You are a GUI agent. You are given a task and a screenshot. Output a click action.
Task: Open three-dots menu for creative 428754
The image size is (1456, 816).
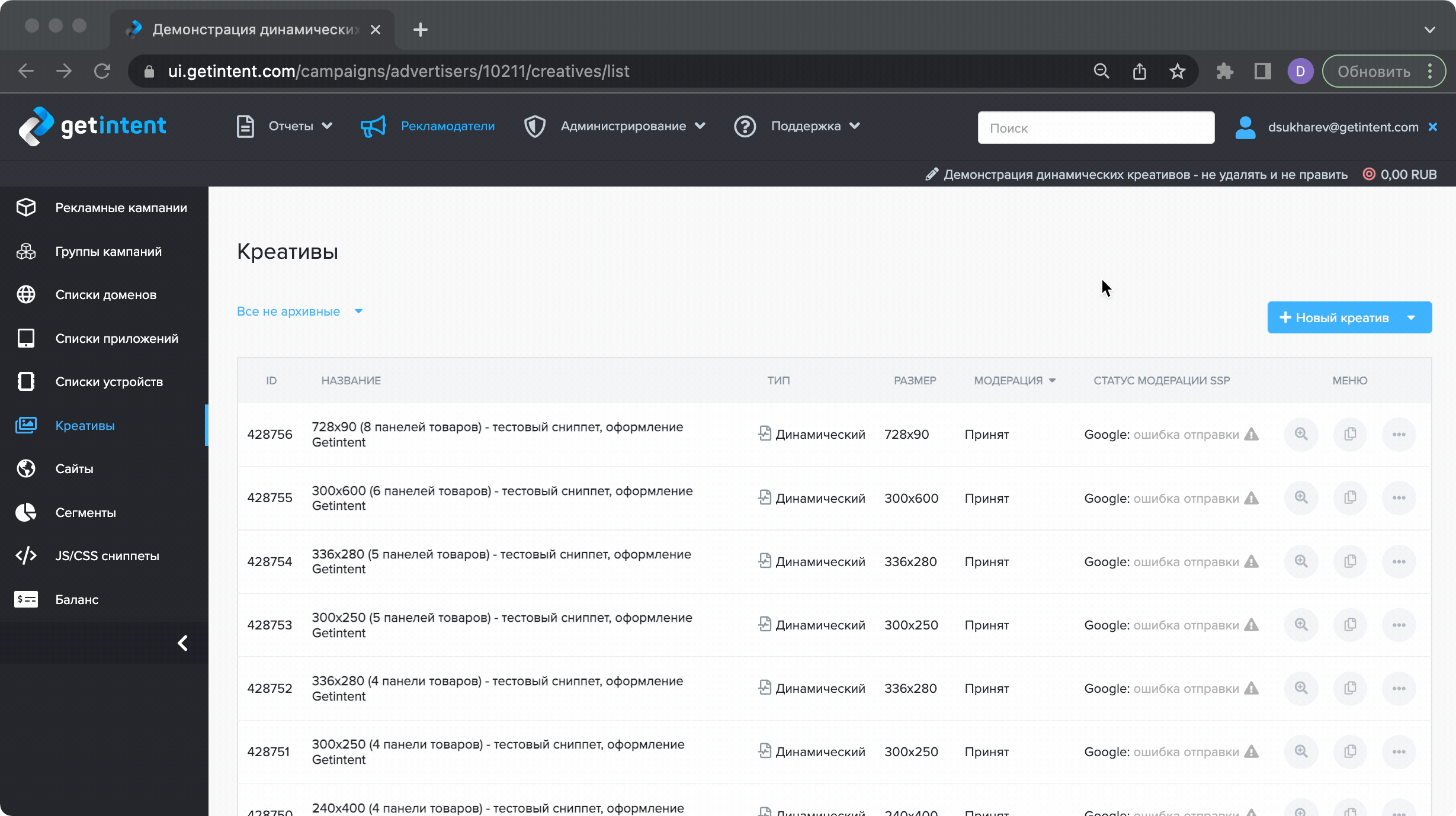(x=1399, y=561)
